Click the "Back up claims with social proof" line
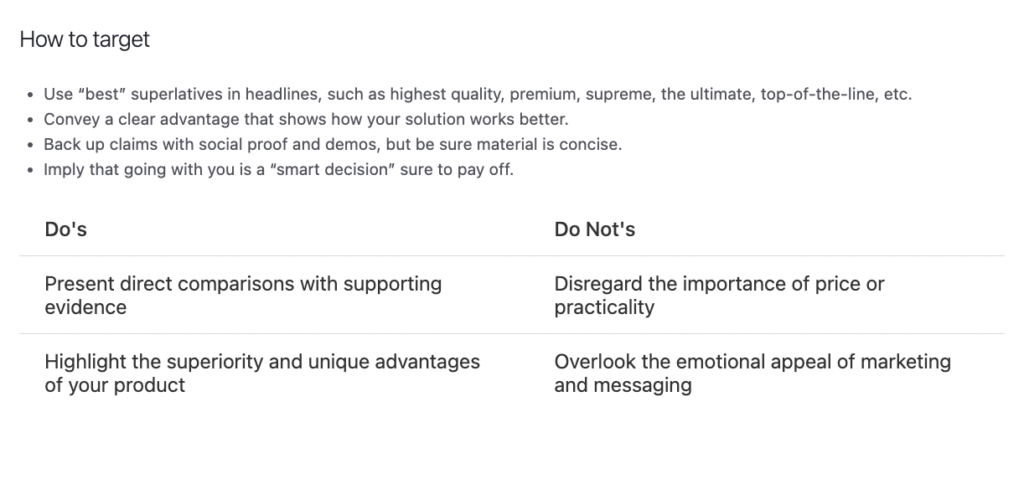Screen dimensions: 1024x479 [x=333, y=144]
